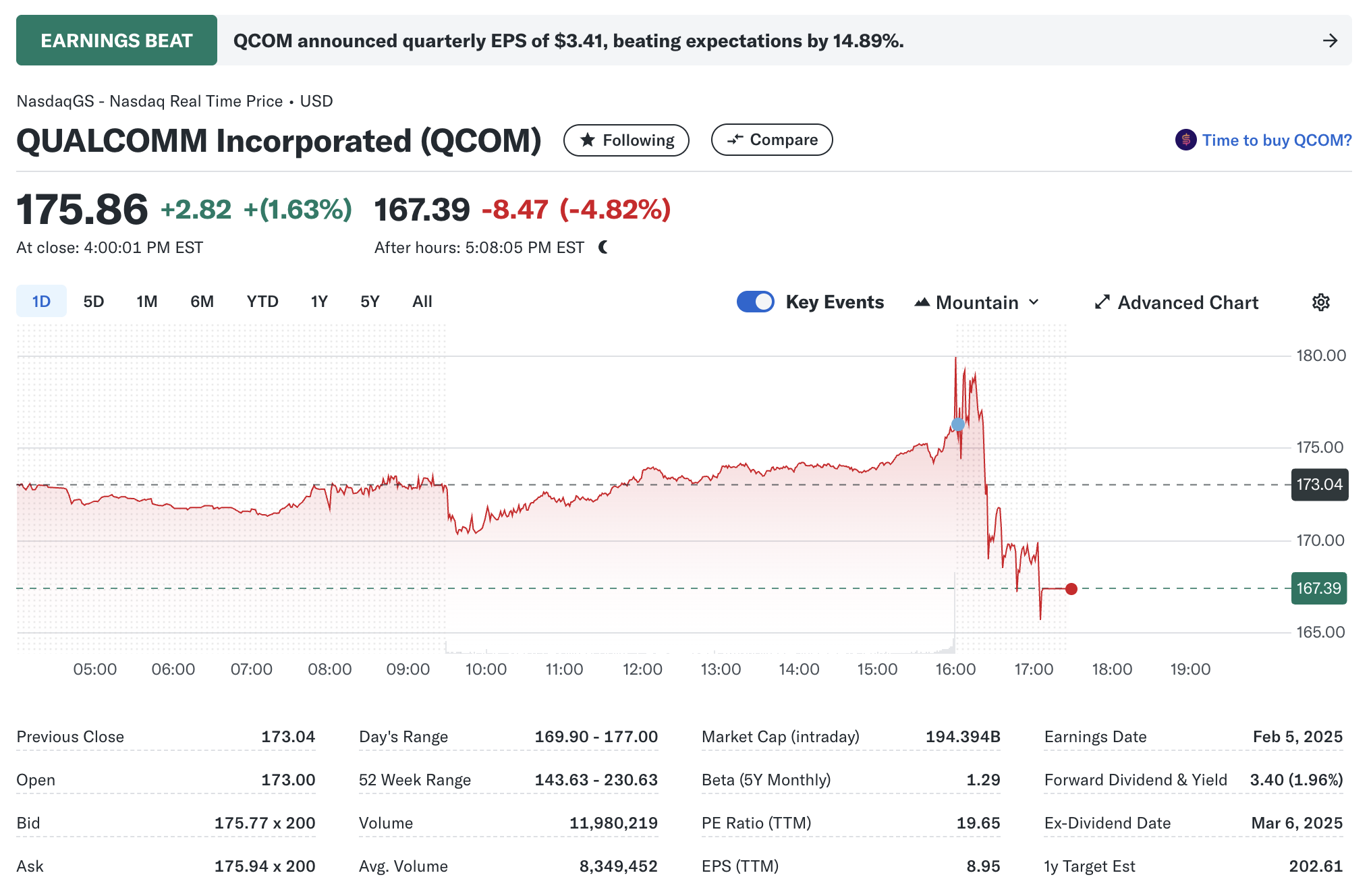Toggle the Key Events switch off

pyautogui.click(x=755, y=302)
